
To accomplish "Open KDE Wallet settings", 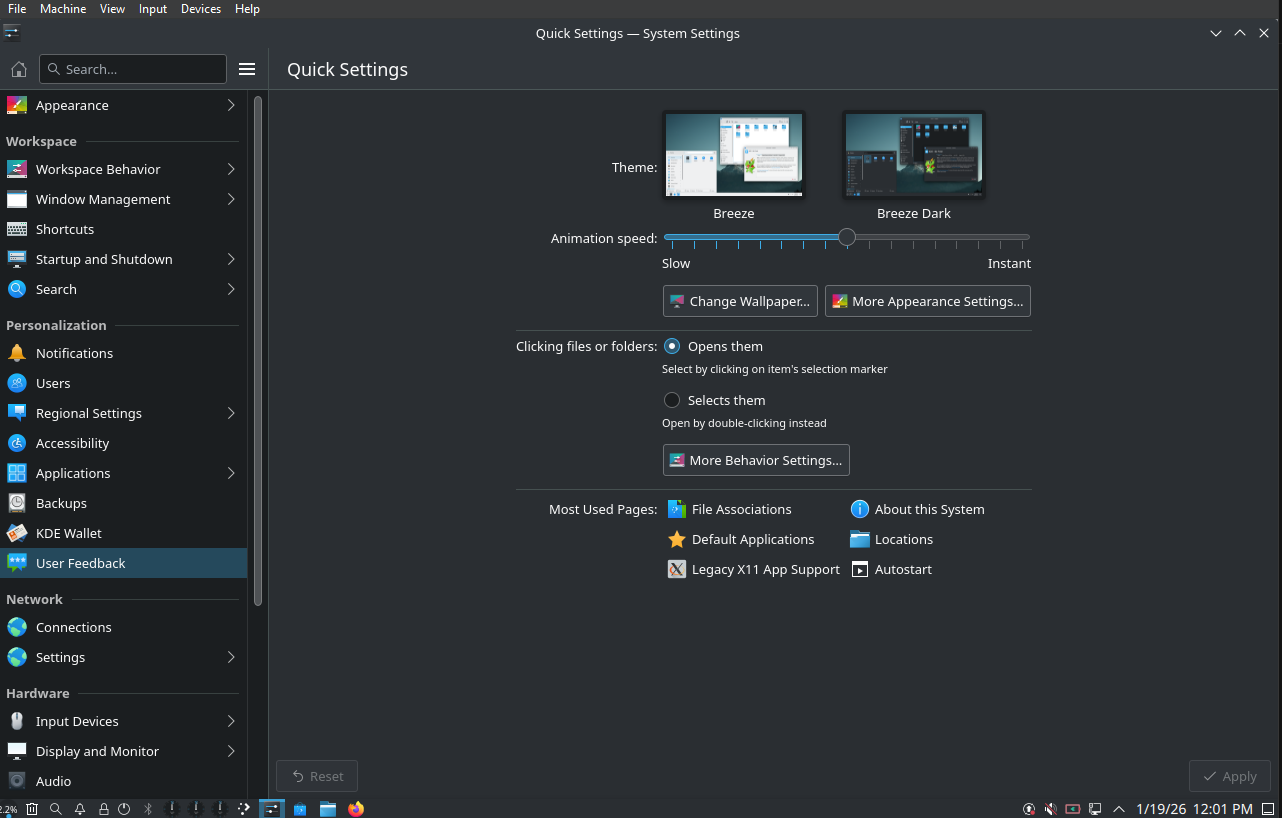I will (66, 533).
